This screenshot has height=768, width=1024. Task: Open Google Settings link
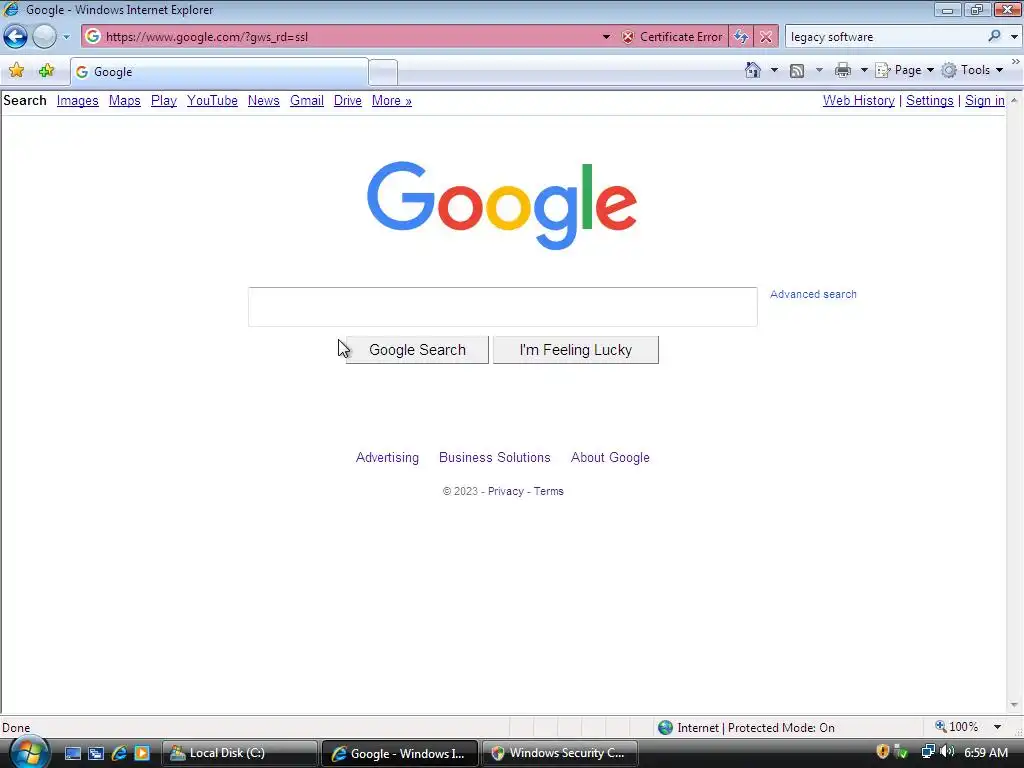point(929,101)
